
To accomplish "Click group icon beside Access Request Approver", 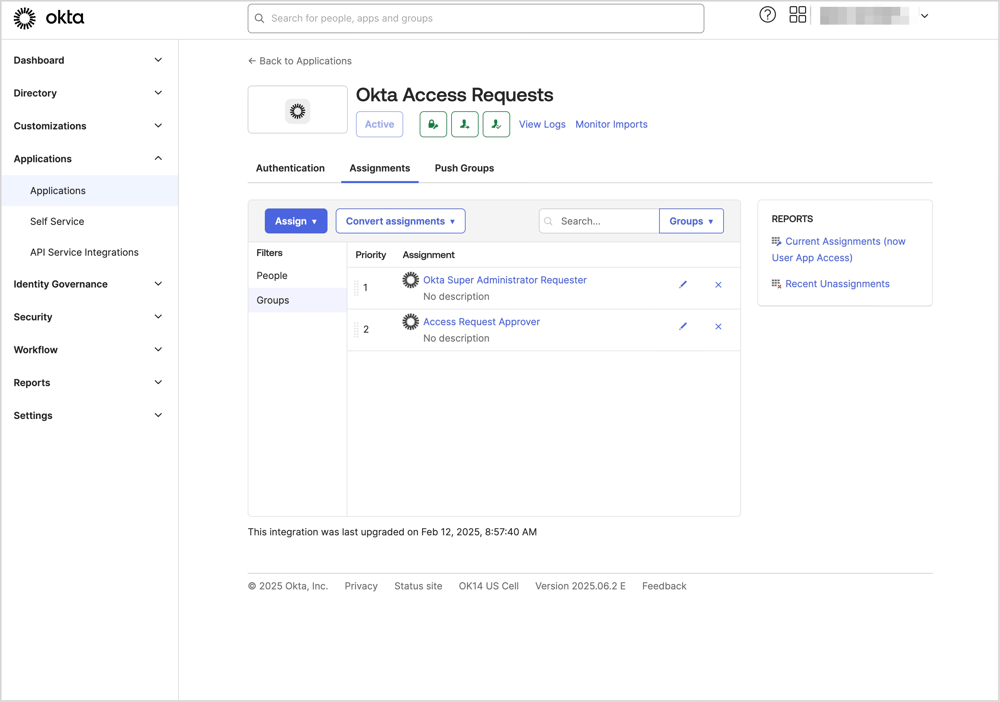I will [x=411, y=322].
